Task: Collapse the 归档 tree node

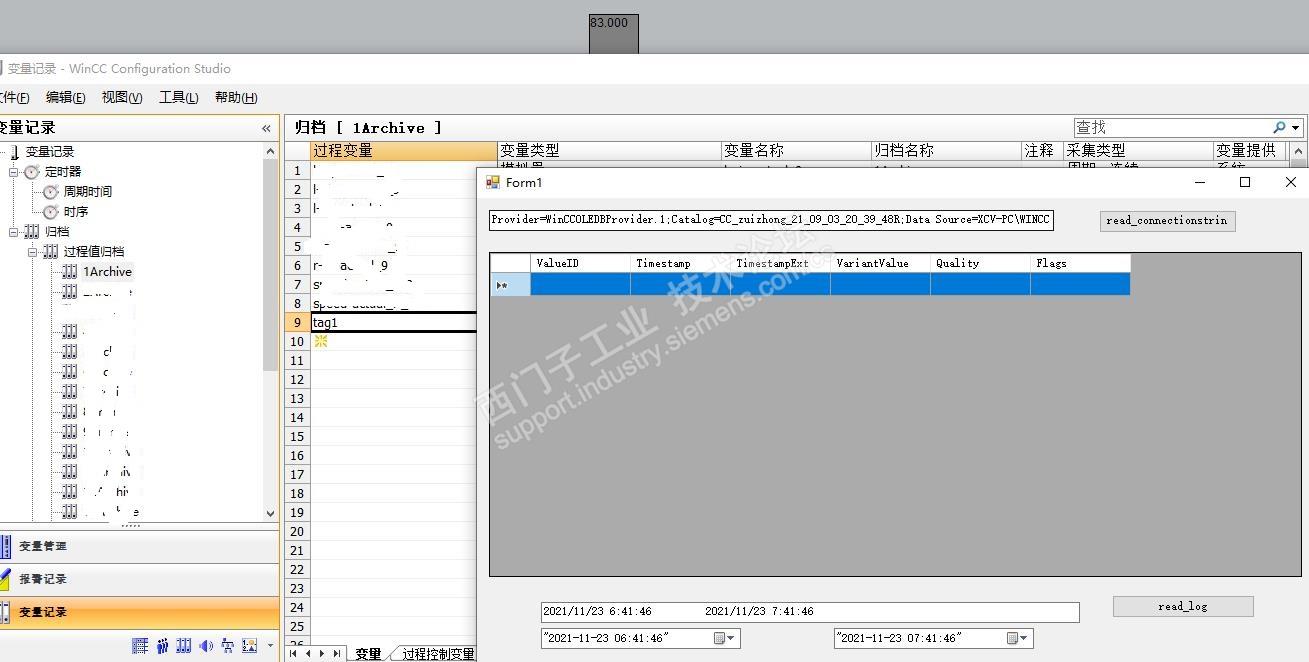Action: tap(14, 232)
